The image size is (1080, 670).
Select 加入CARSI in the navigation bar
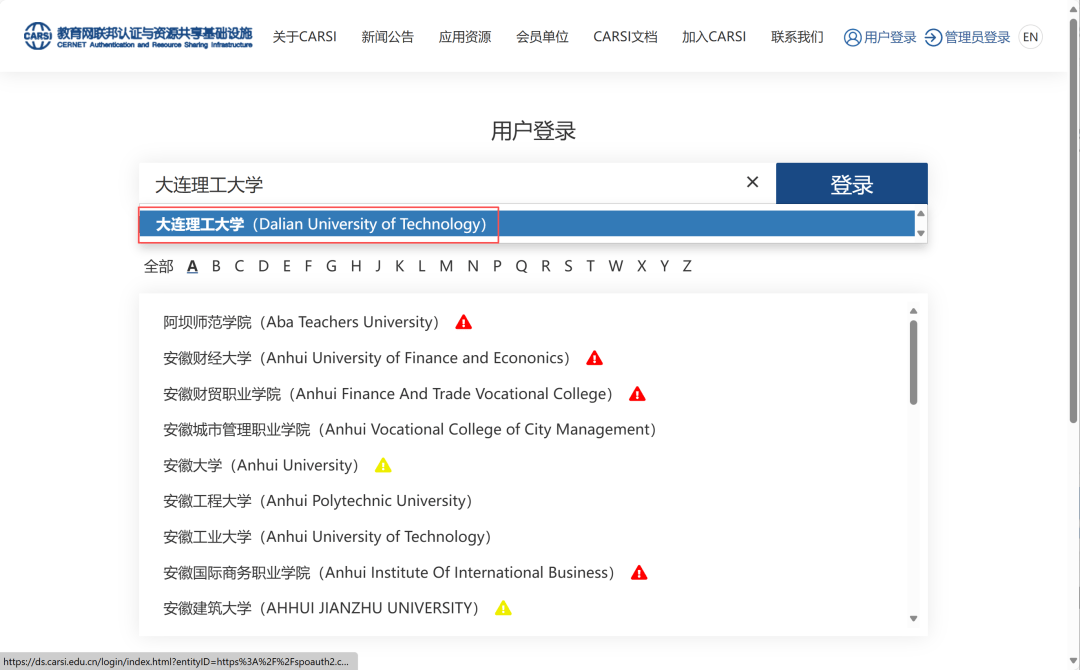click(x=714, y=36)
